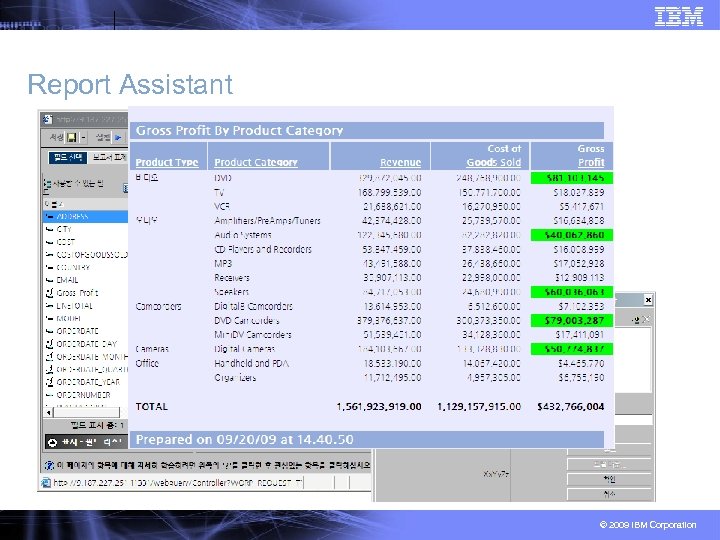This screenshot has width=720, height=540.
Task: Click the highlighted $81,103,145 gross profit cell
Action: tap(572, 178)
